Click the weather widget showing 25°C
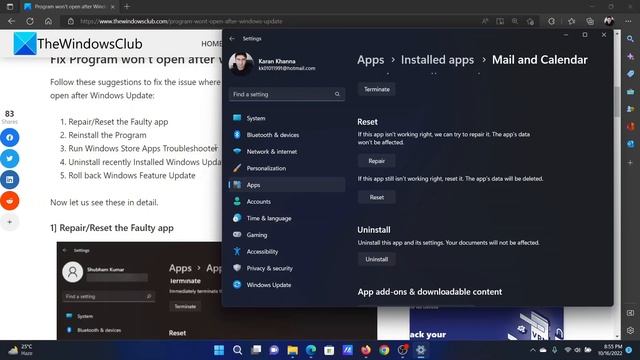The height and width of the screenshot is (360, 640). click(x=20, y=350)
